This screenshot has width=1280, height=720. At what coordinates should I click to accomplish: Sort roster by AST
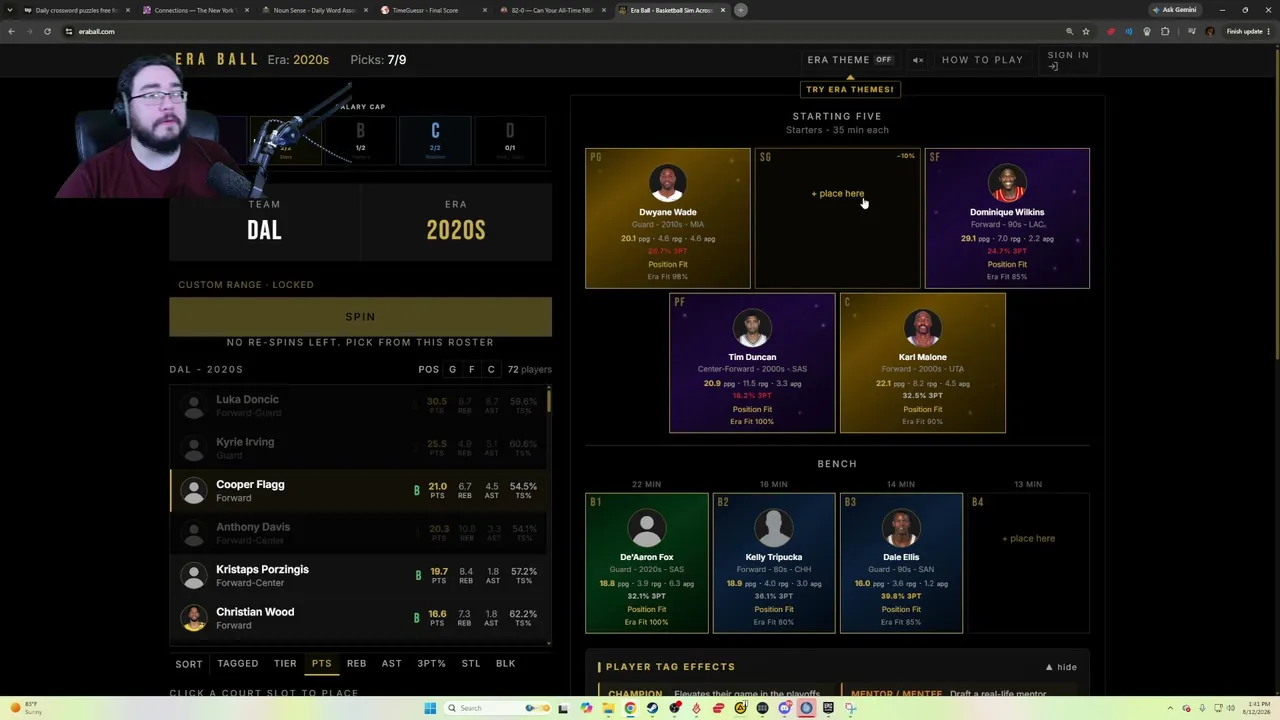[x=391, y=663]
